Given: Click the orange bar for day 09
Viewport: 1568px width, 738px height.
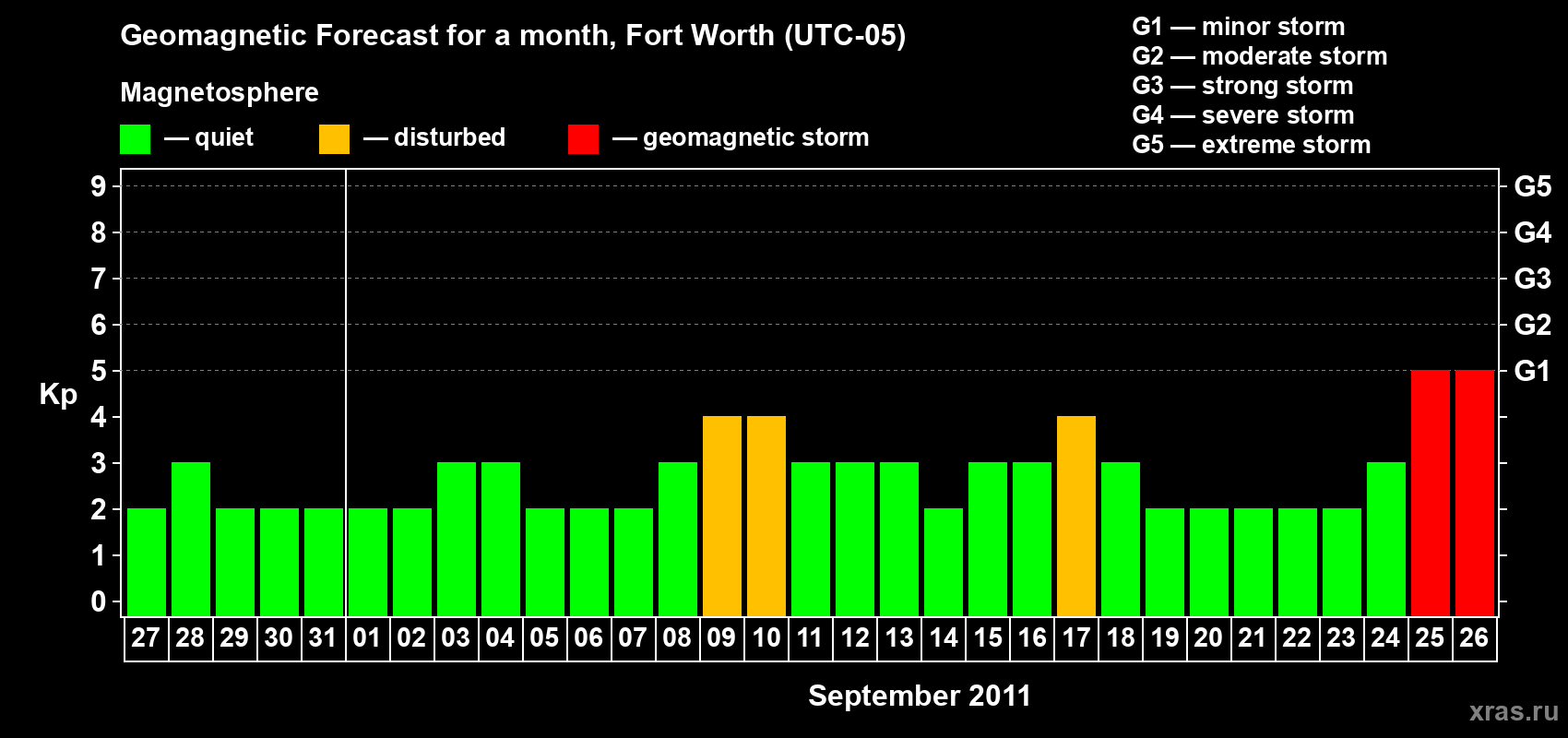Looking at the screenshot, I should [721, 516].
